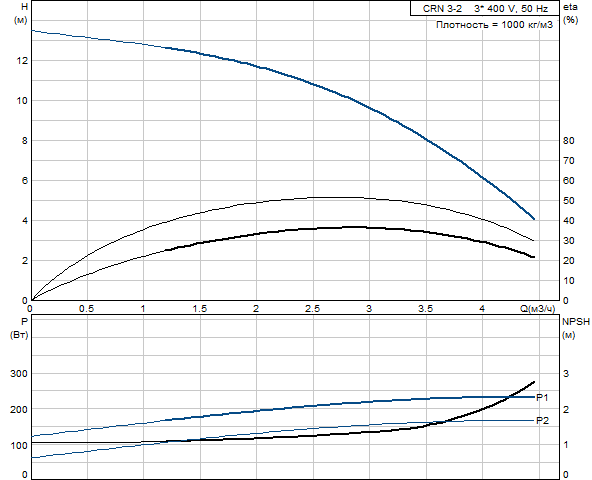Image resolution: width=592 pixels, height=480 pixels.
Task: Click the start of head curve at zero flow
Action: (x=32, y=30)
